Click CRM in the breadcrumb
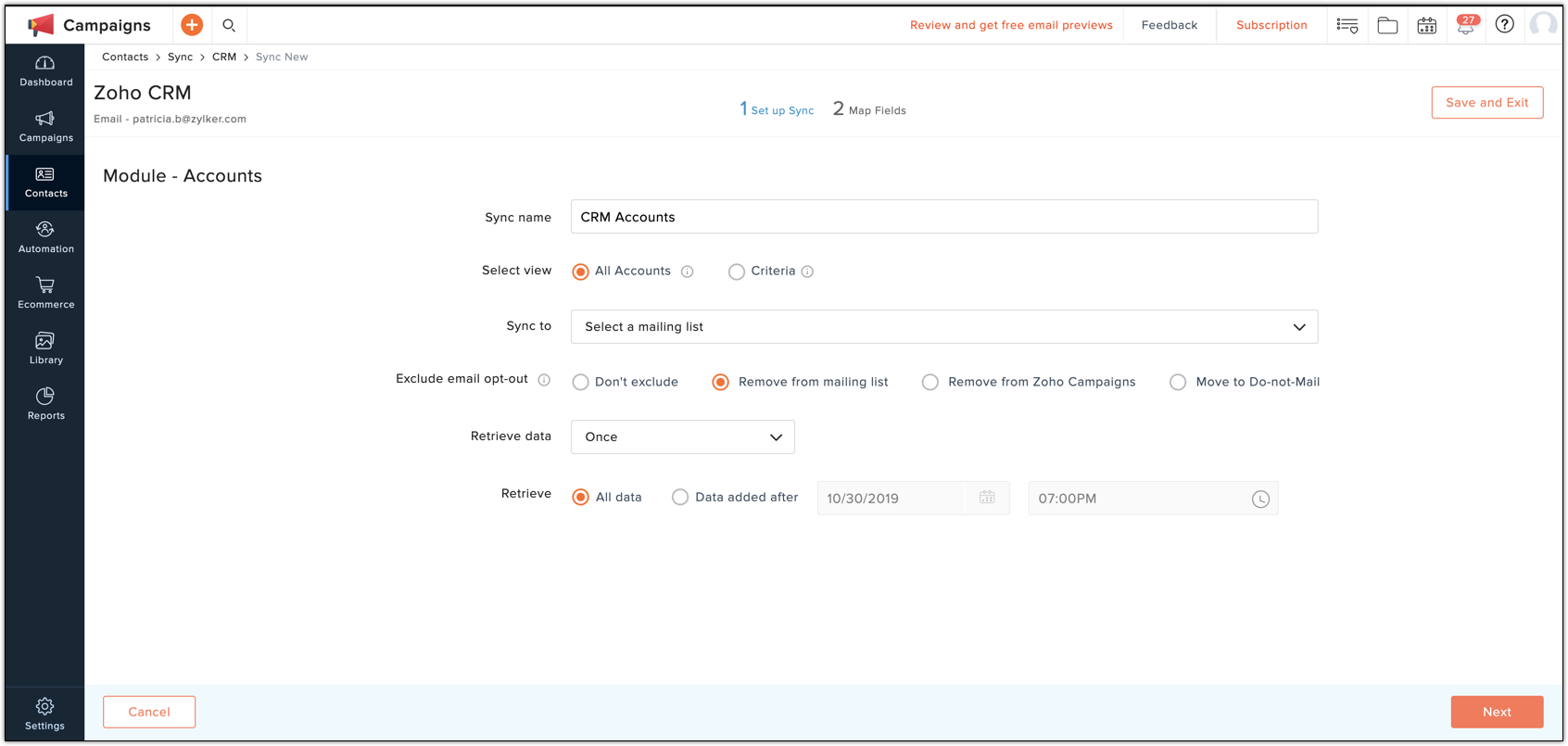 (x=224, y=57)
